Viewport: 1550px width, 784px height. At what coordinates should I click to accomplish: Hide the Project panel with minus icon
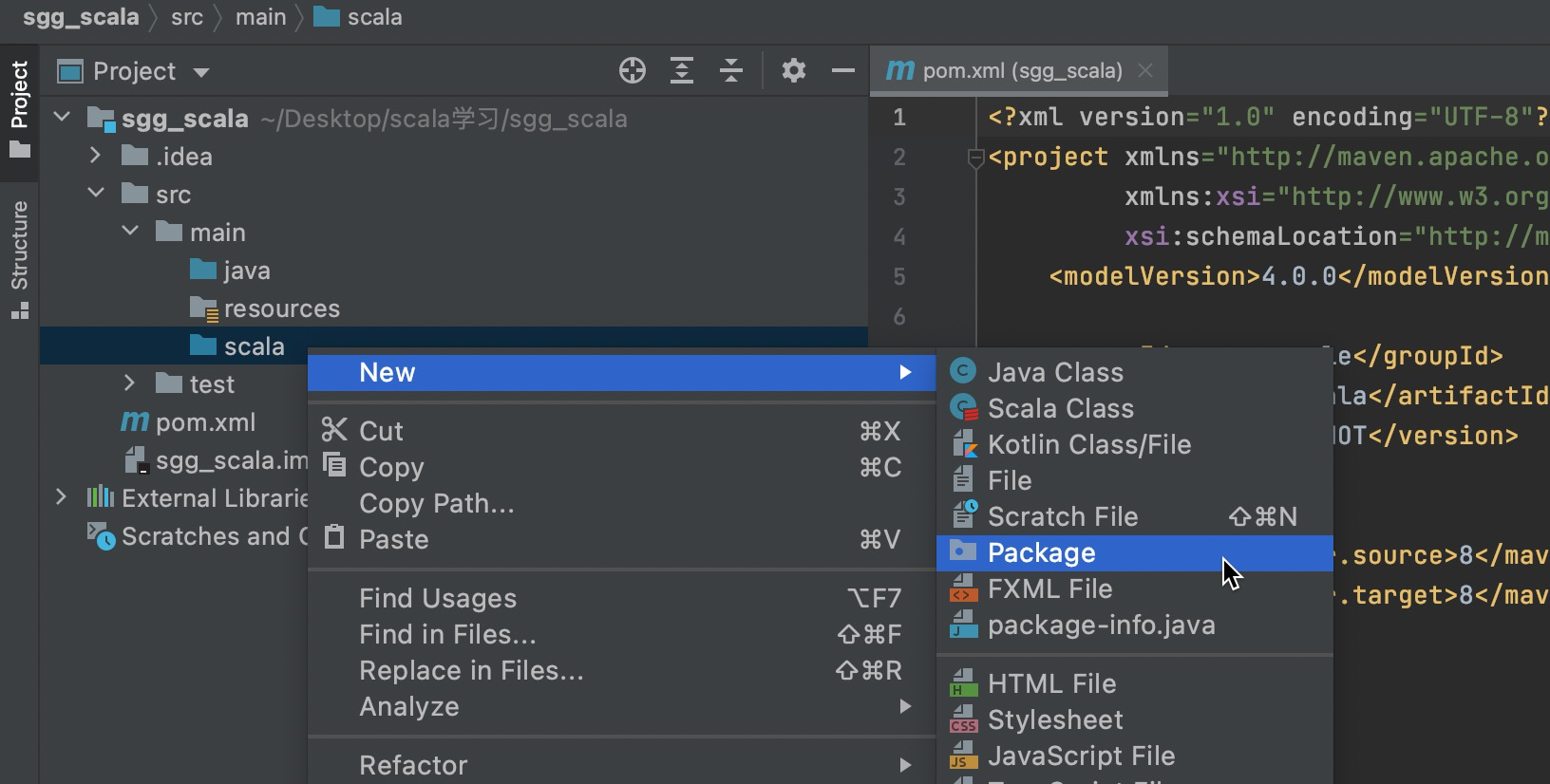click(843, 71)
